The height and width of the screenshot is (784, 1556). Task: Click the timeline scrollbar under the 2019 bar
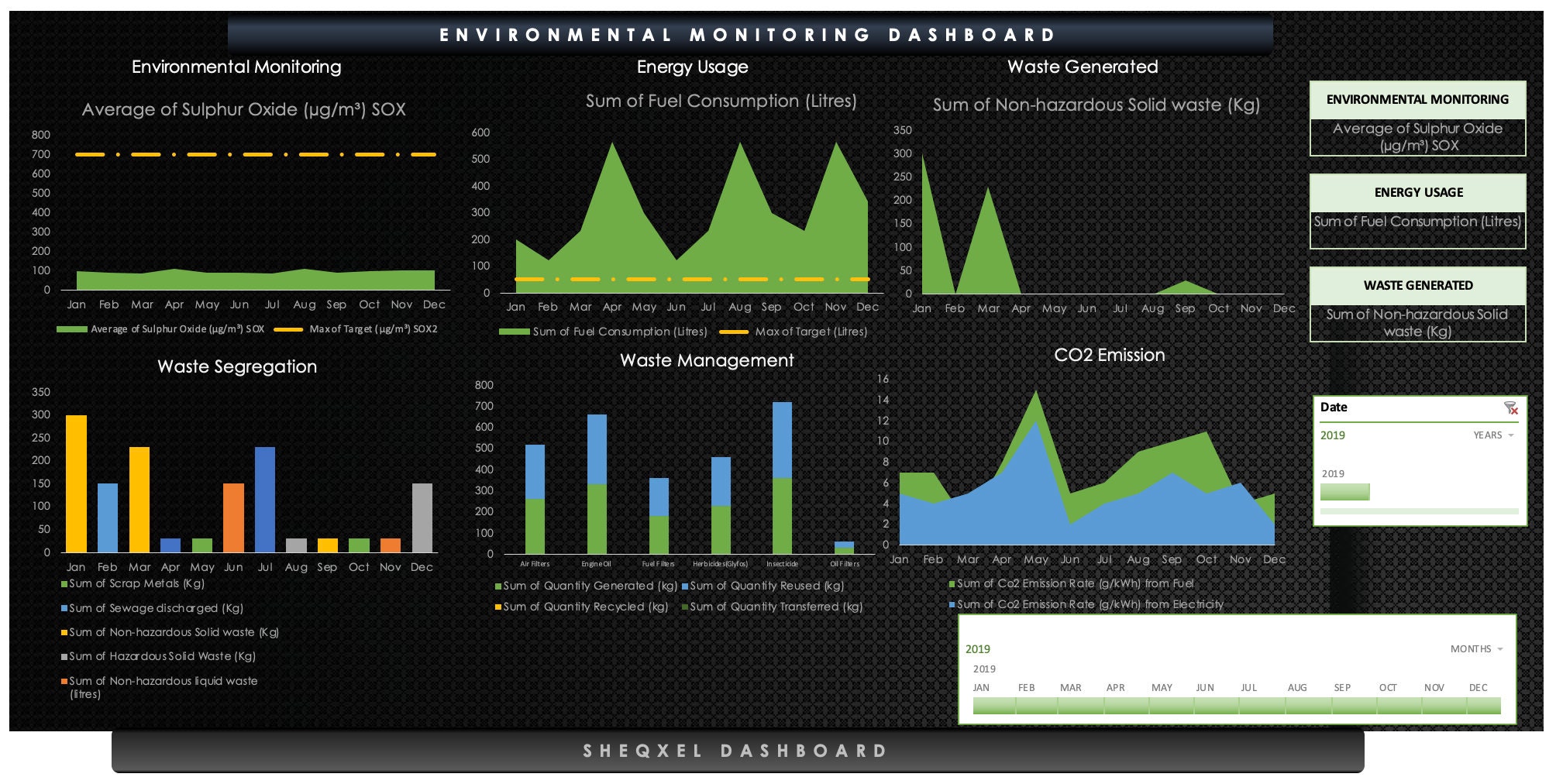1418,512
